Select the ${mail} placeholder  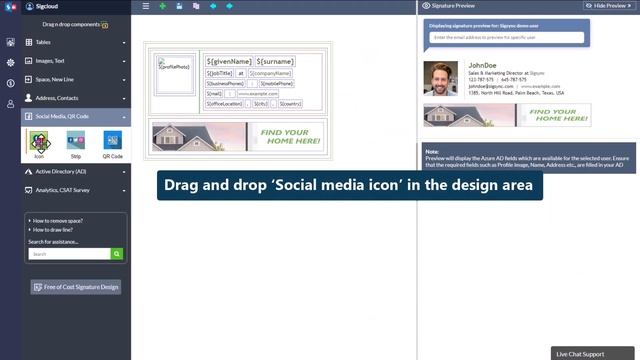click(x=214, y=93)
